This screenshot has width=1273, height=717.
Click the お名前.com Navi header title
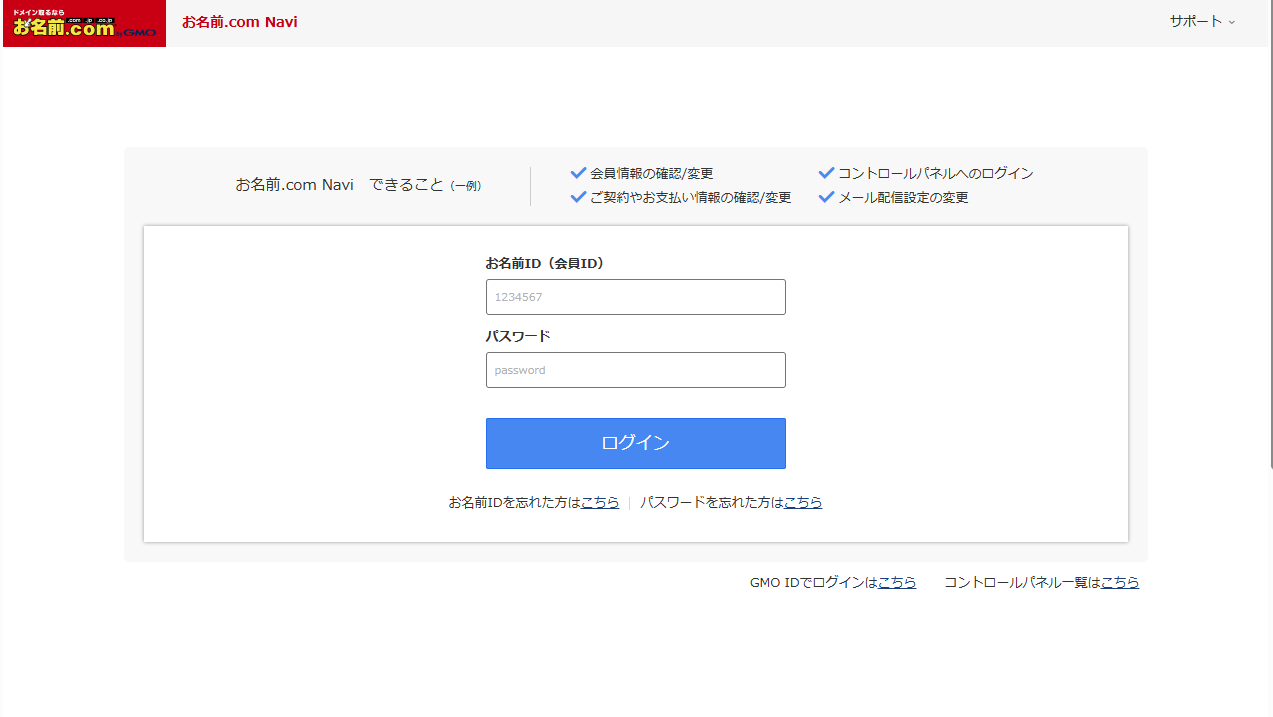pyautogui.click(x=239, y=22)
